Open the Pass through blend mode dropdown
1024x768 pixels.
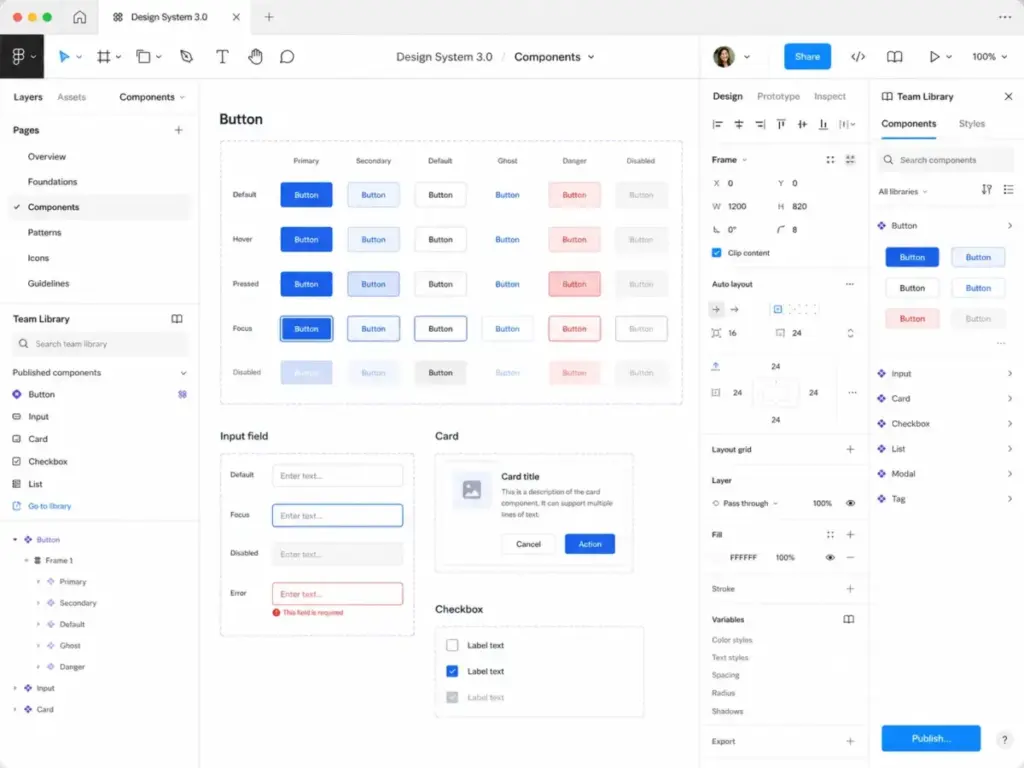click(x=745, y=504)
